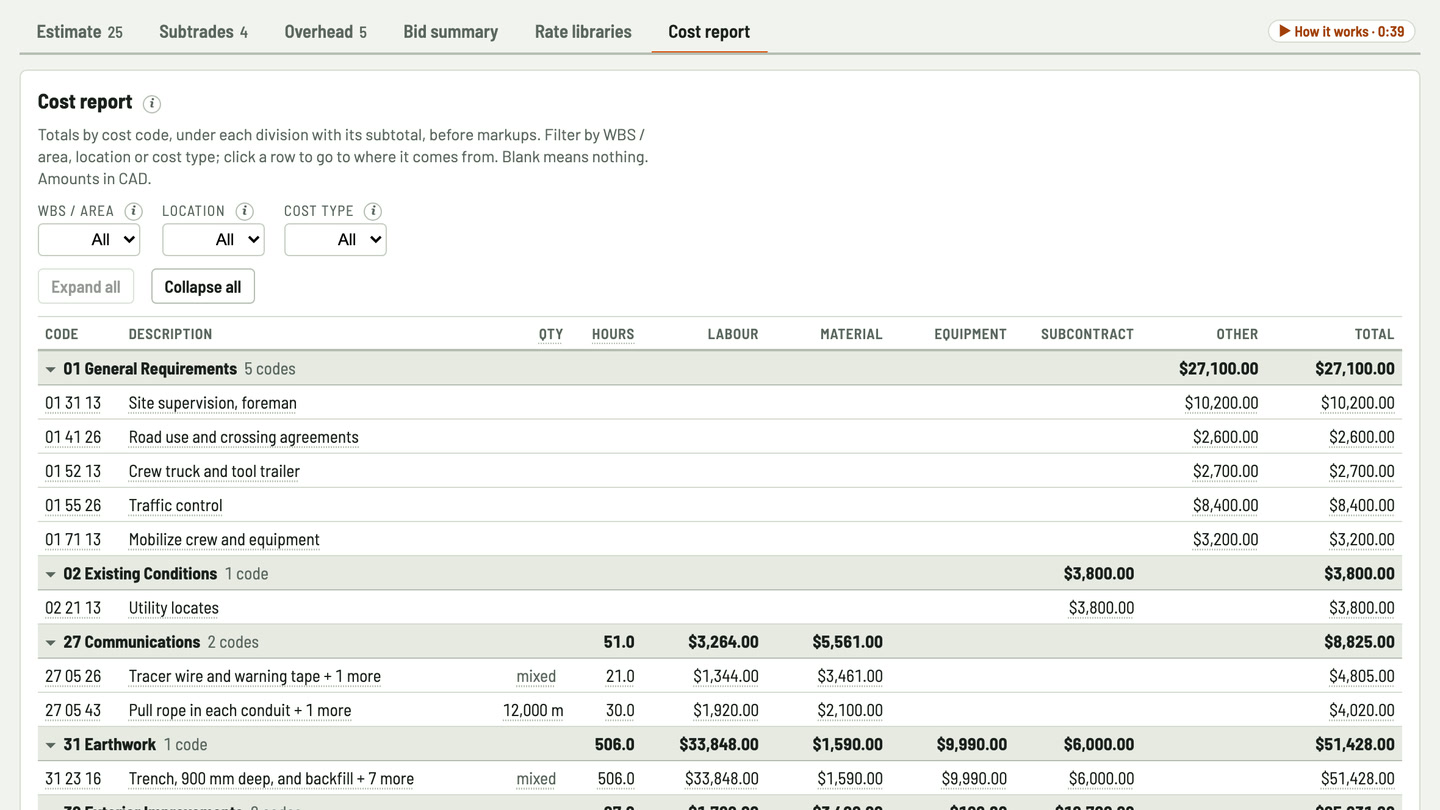Select the Cost report tab
This screenshot has width=1440, height=810.
(709, 31)
